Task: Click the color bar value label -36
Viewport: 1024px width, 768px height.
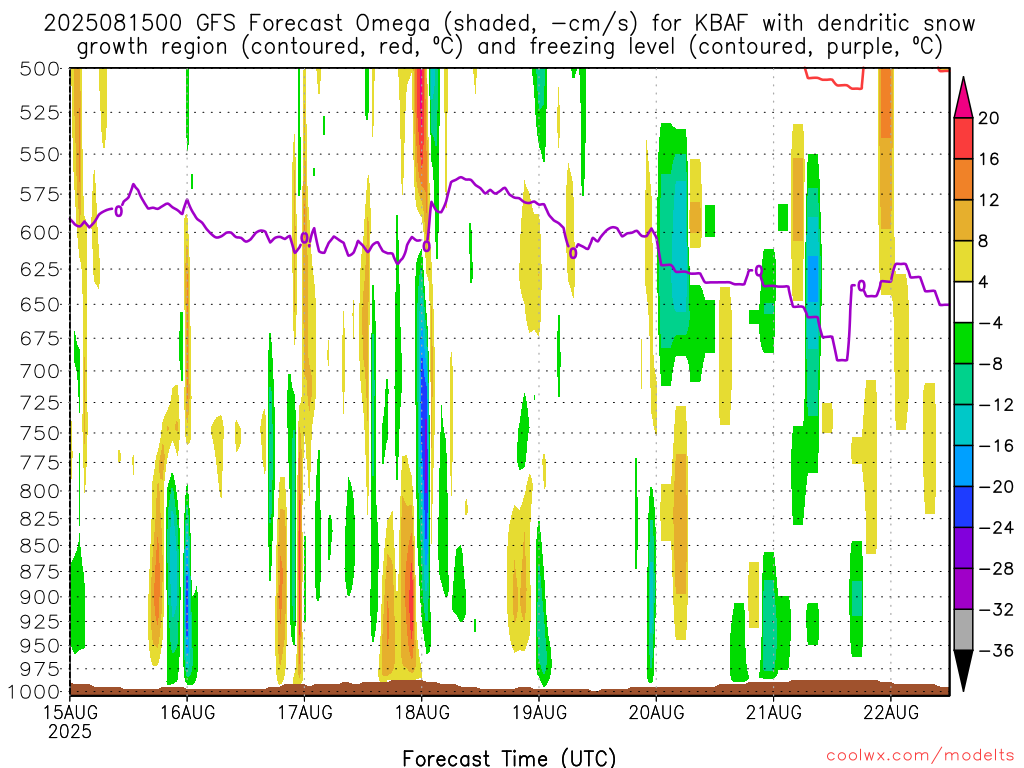Action: click(996, 650)
